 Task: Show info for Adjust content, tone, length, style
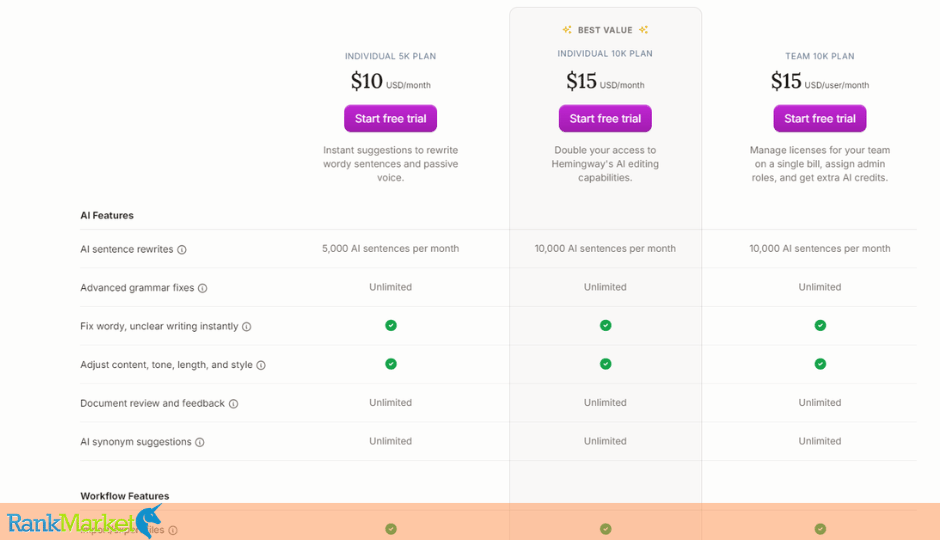tap(261, 365)
